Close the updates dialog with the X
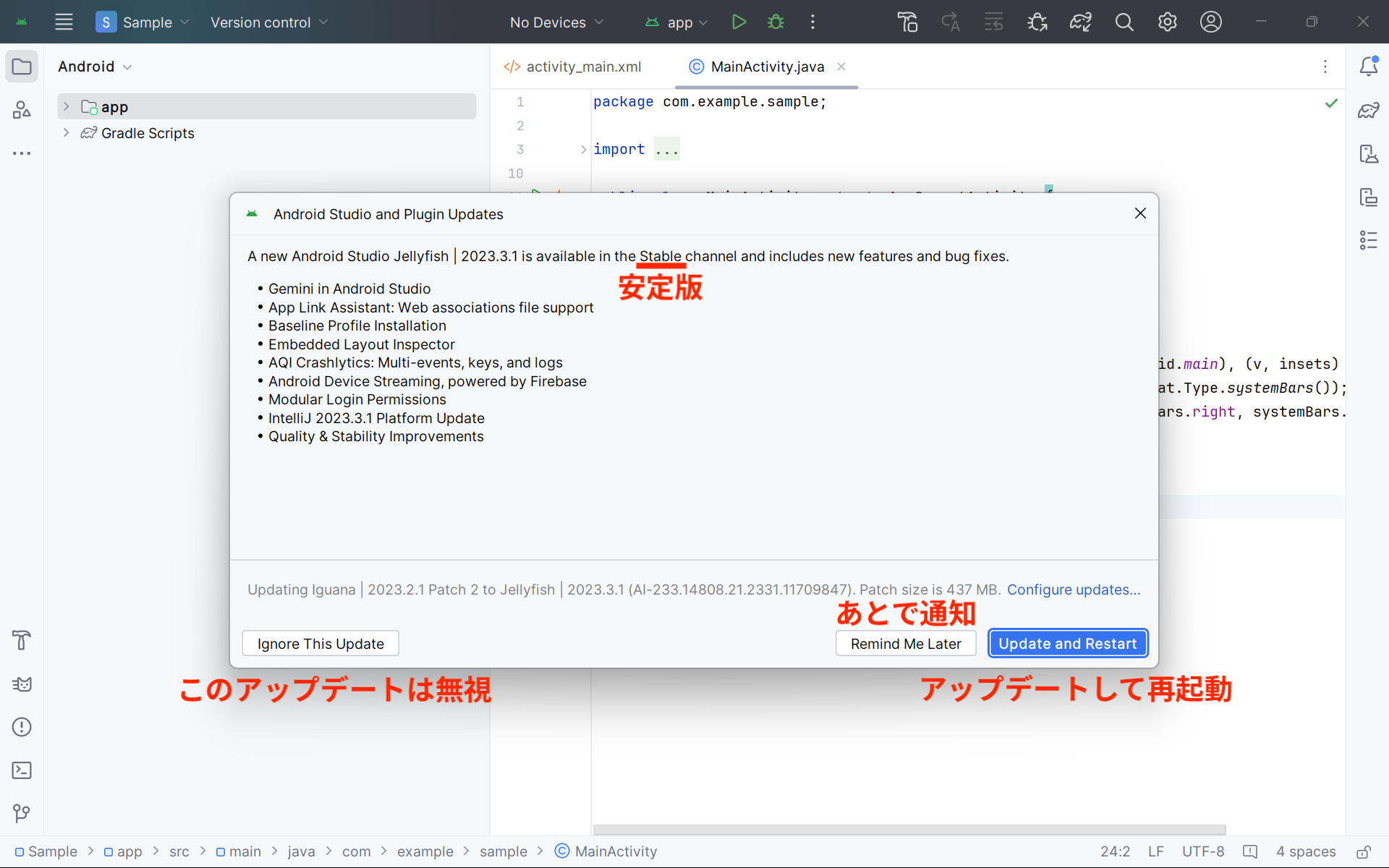1389x868 pixels. [x=1140, y=213]
